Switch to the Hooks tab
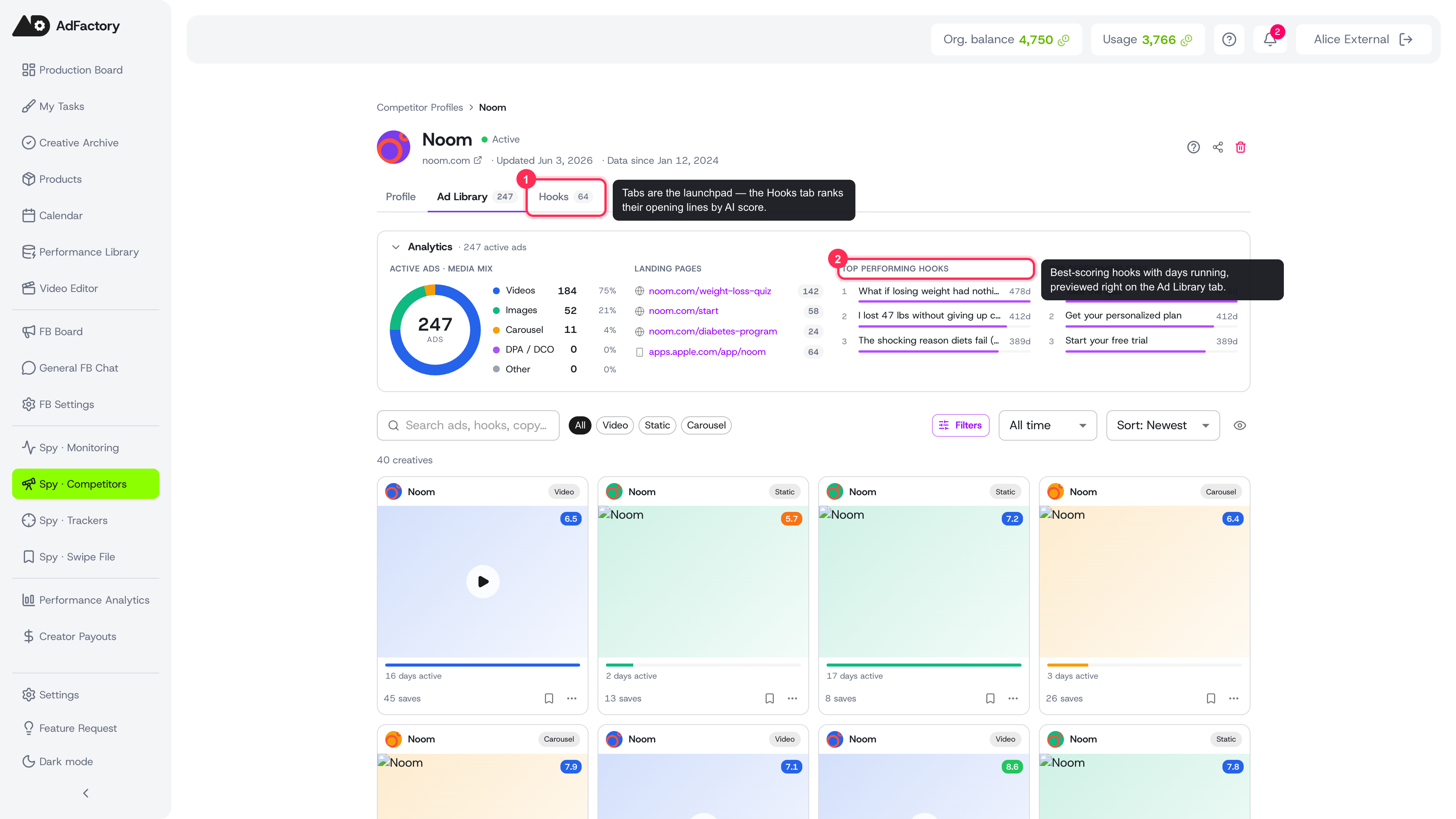This screenshot has width=1456, height=819. pos(565,197)
